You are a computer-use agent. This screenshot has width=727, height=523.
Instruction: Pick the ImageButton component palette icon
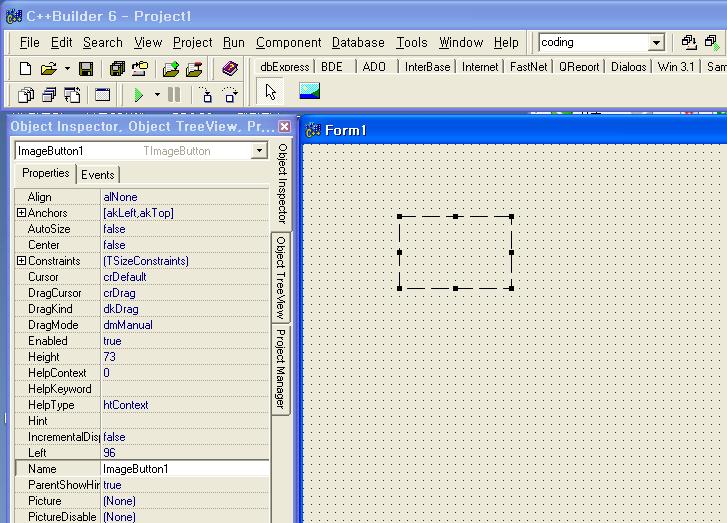tap(309, 93)
